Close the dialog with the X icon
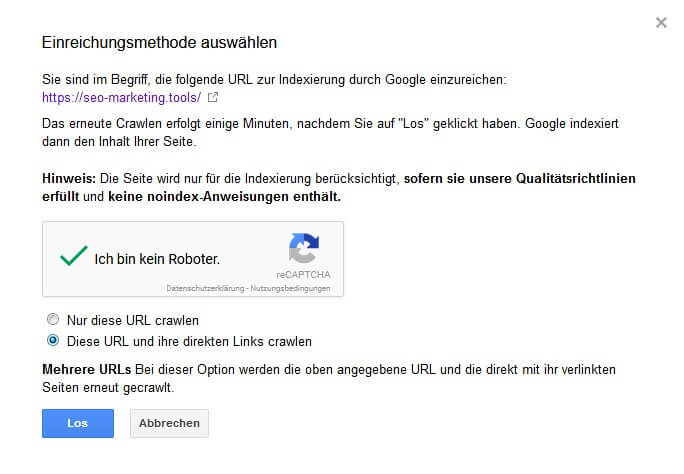The height and width of the screenshot is (474, 684). click(661, 22)
